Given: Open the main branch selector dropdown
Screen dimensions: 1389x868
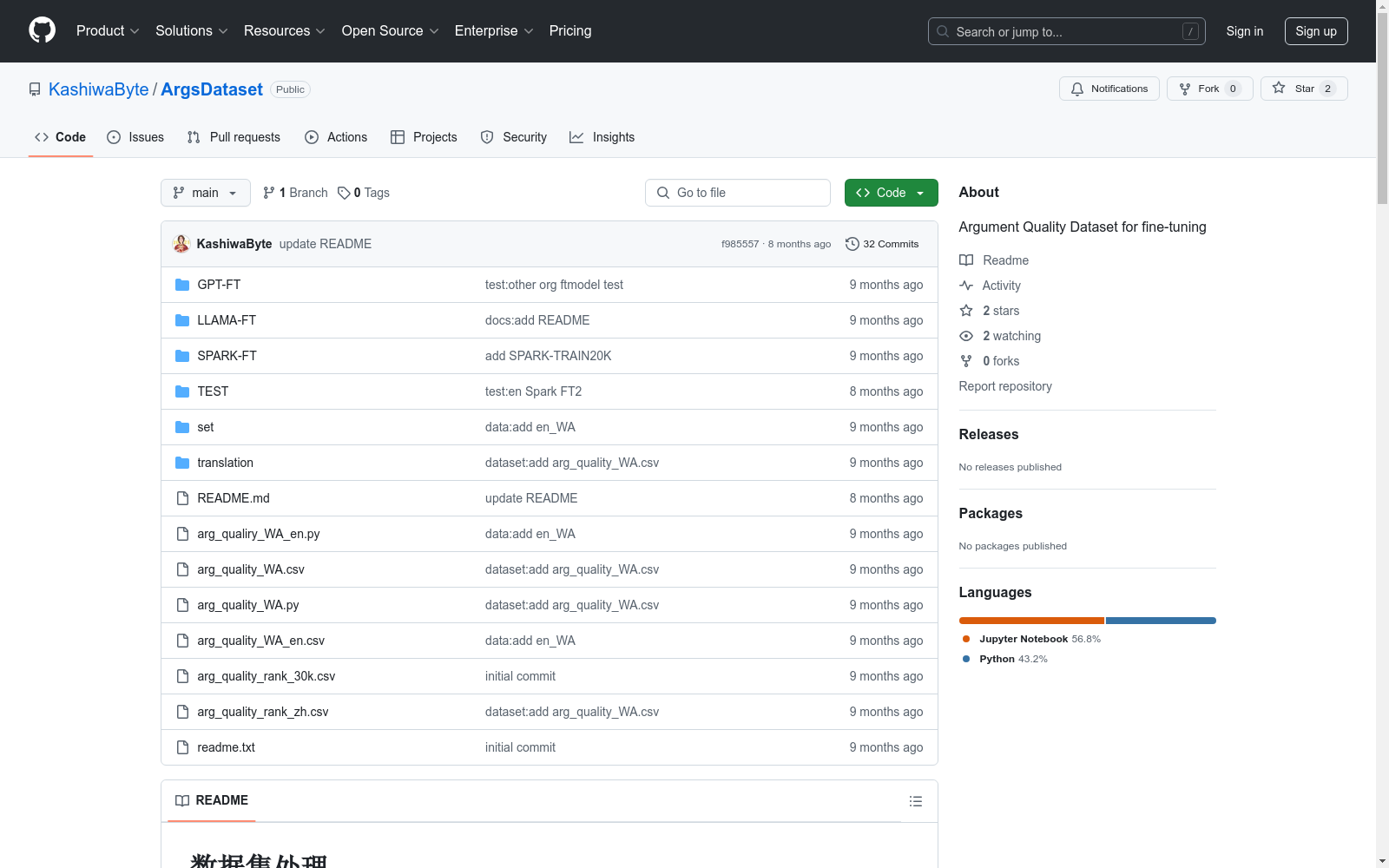Looking at the screenshot, I should (206, 193).
